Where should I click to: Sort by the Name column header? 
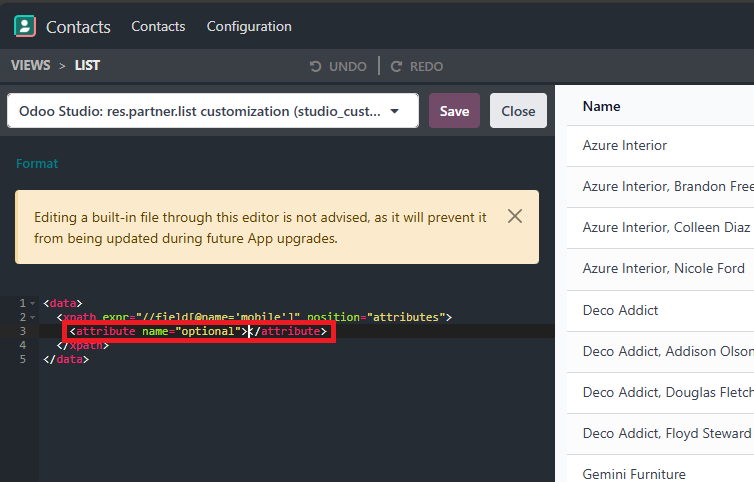602,106
